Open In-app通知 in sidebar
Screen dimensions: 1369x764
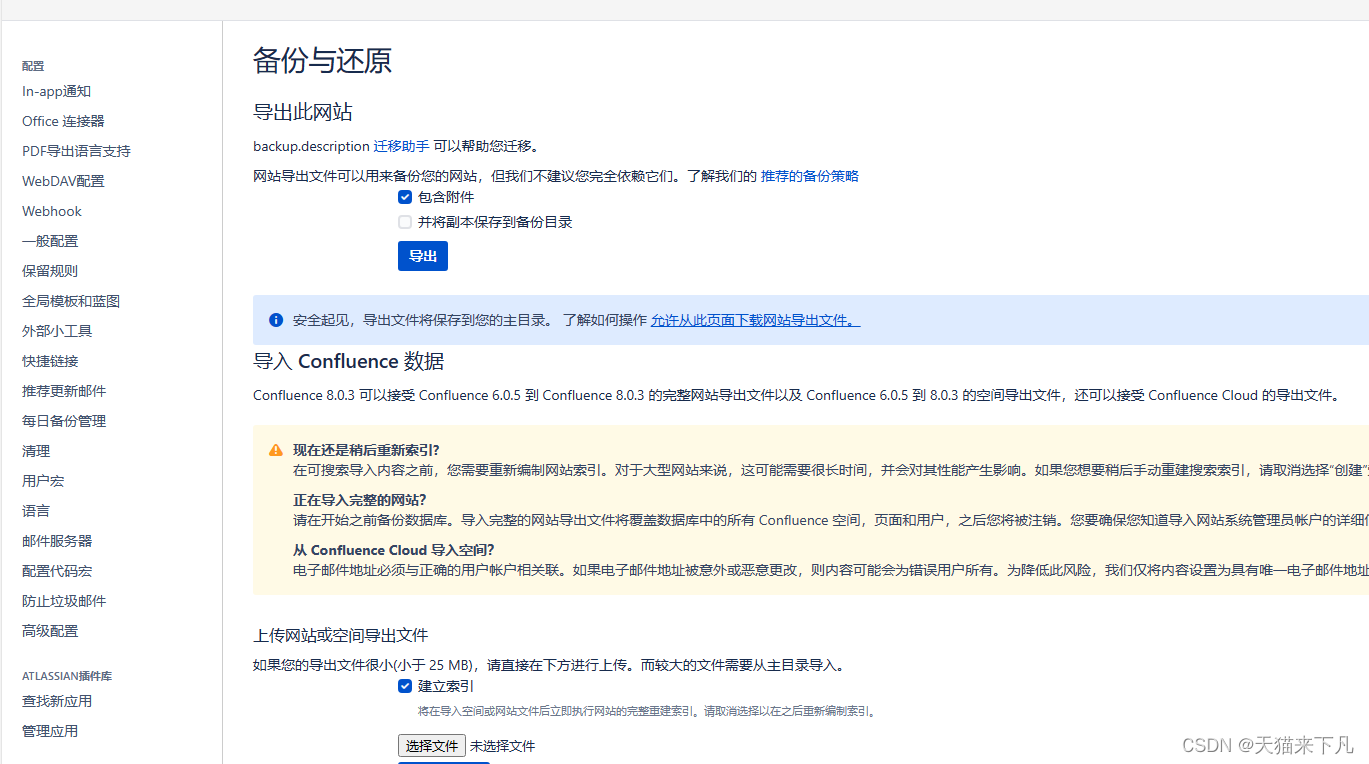(57, 91)
